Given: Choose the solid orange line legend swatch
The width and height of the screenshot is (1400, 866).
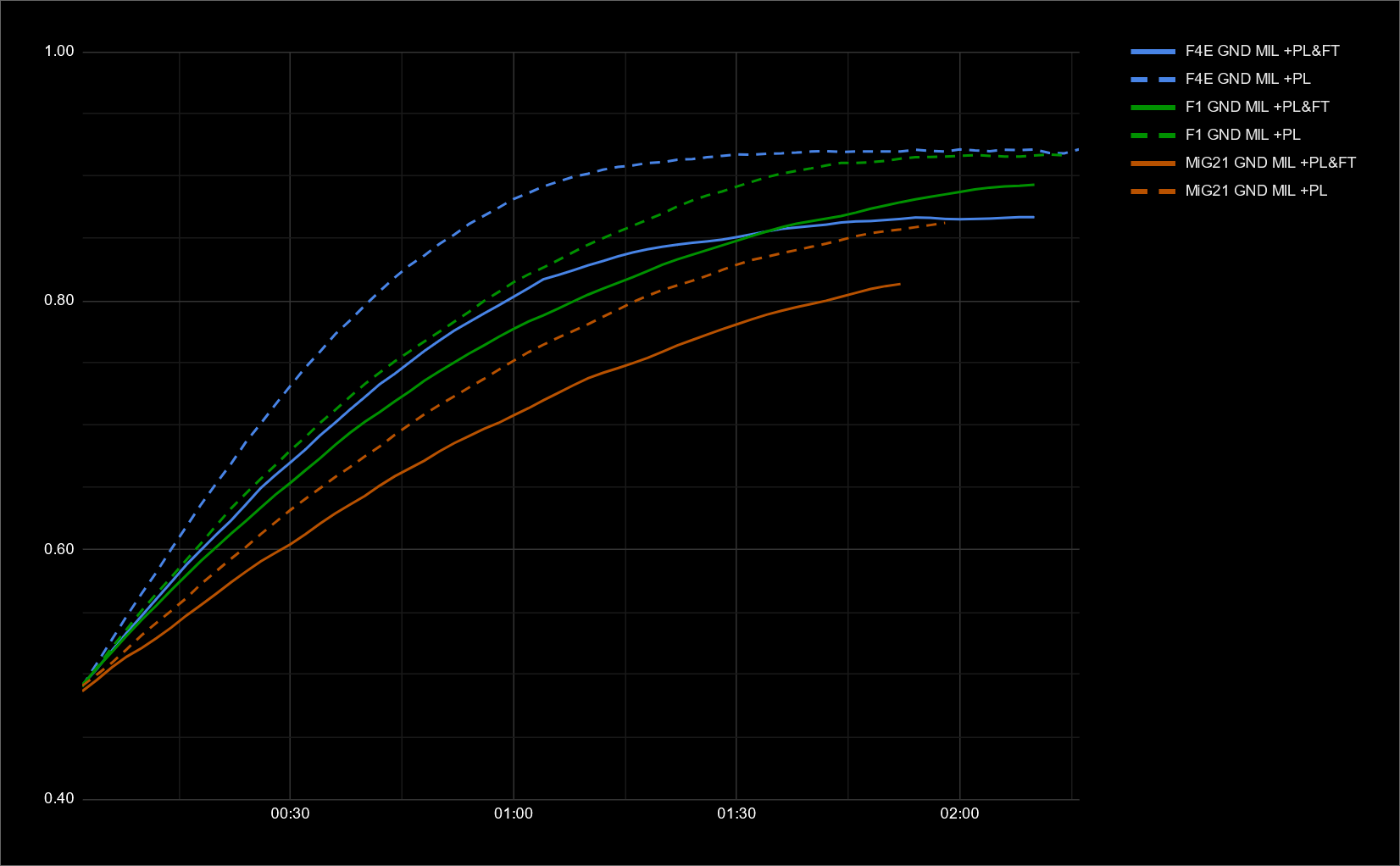Looking at the screenshot, I should [x=1153, y=163].
